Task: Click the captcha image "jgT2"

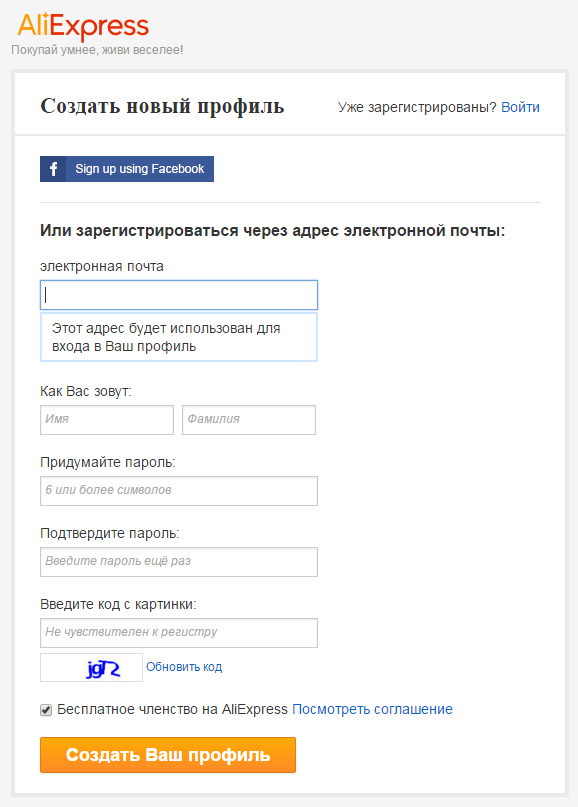Action: click(x=92, y=668)
